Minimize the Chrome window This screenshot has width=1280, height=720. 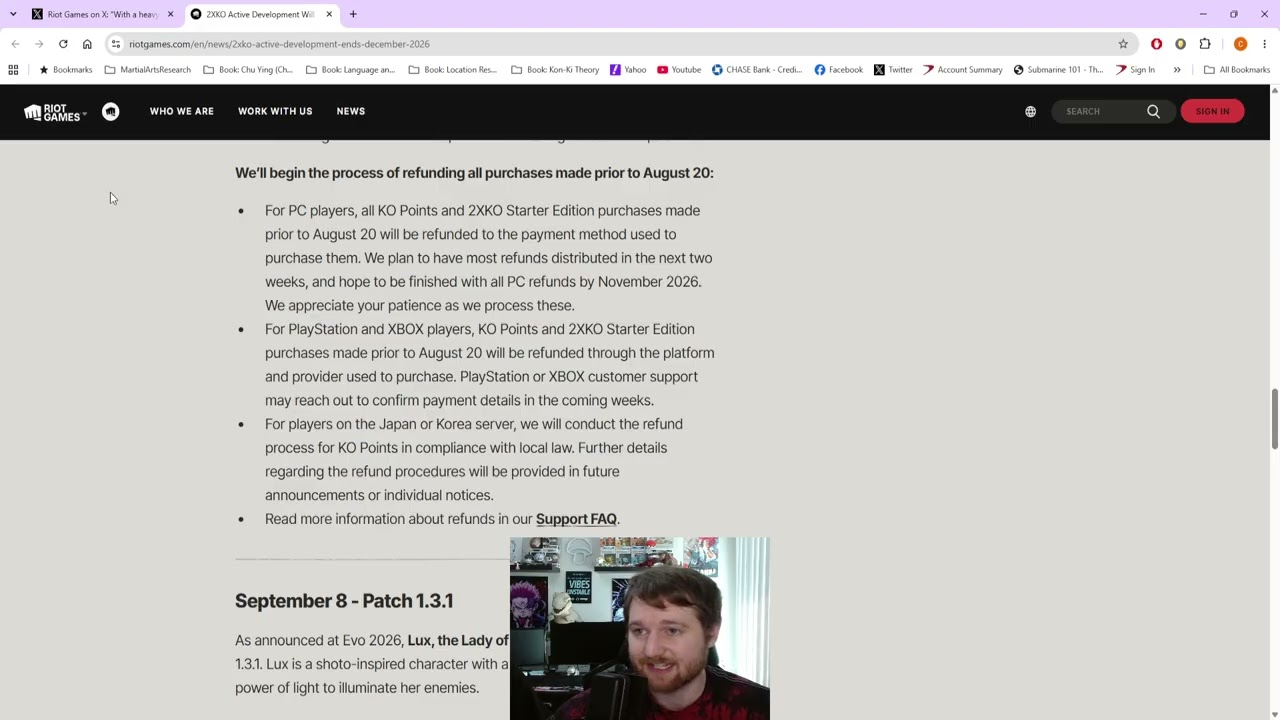point(1203,14)
